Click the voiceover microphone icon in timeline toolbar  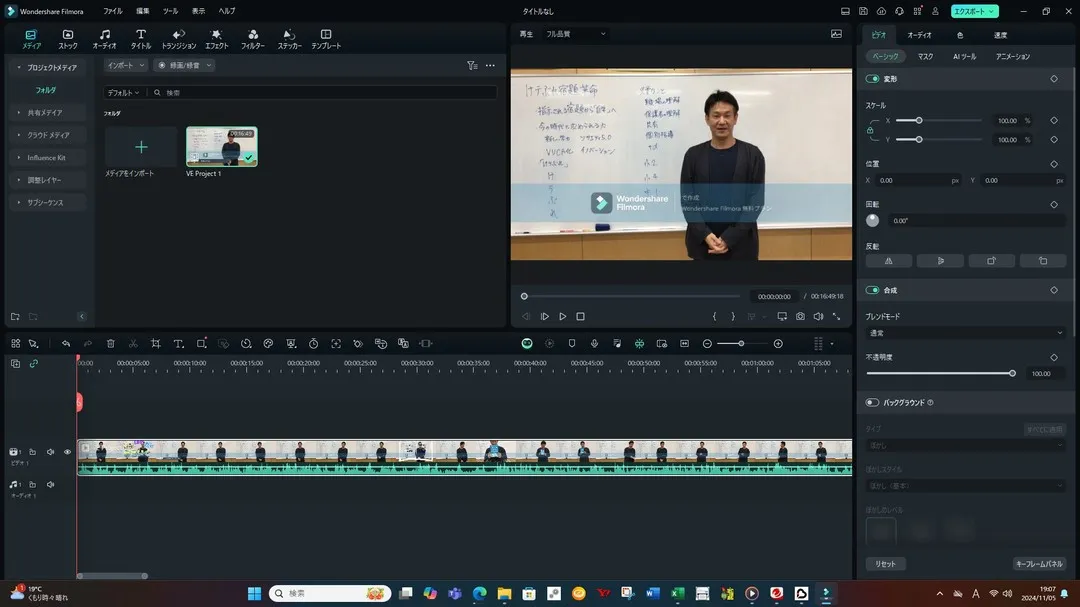[594, 343]
